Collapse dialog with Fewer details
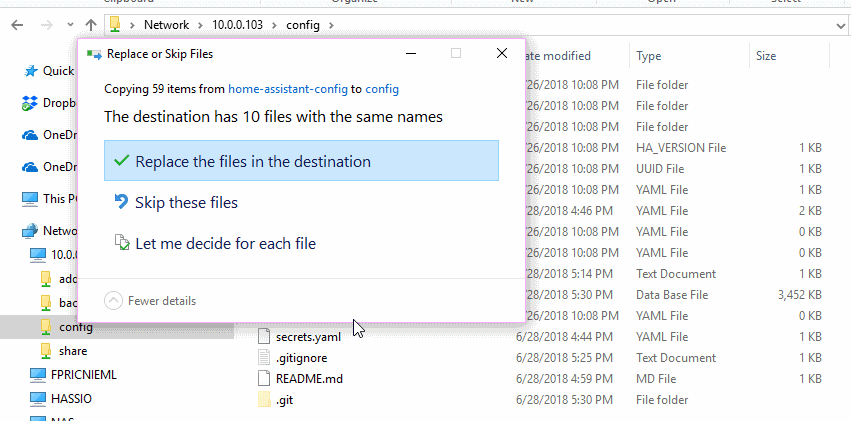 click(x=151, y=301)
